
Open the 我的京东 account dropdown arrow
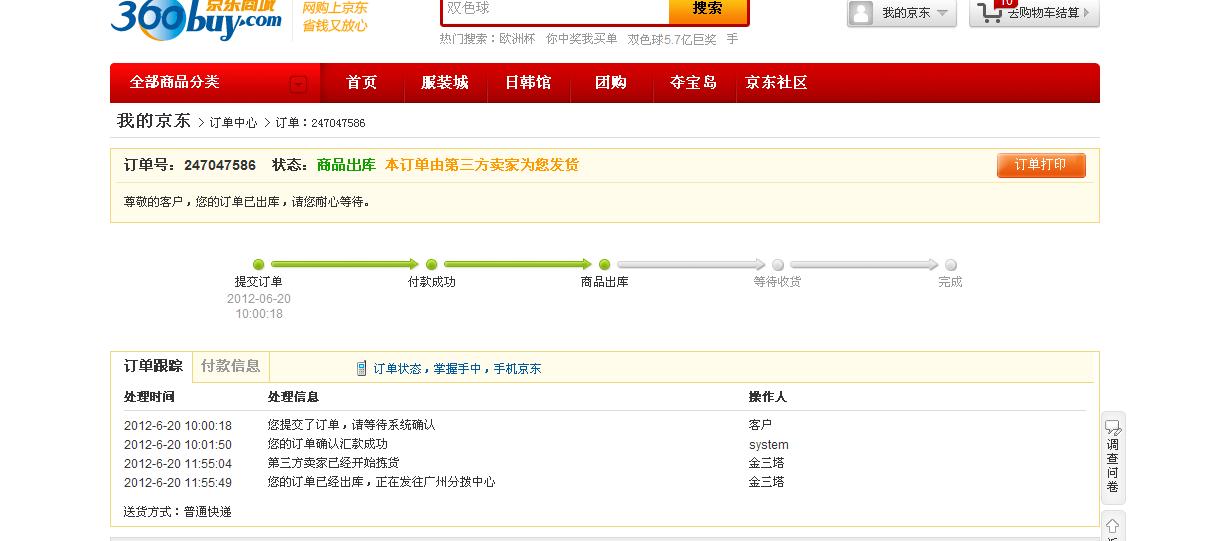(942, 14)
